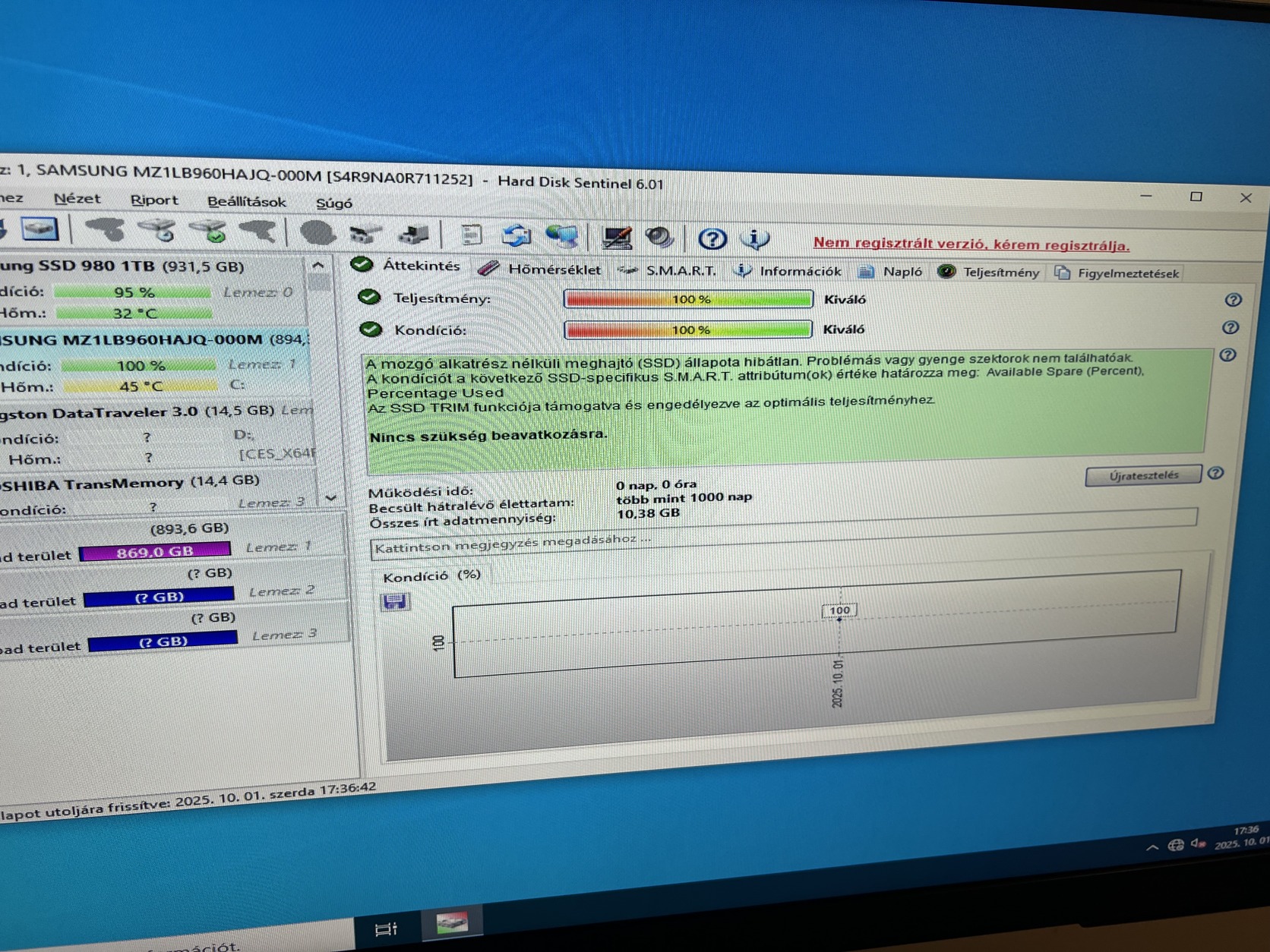Switch to the Hőmérséklet tab

[540, 269]
